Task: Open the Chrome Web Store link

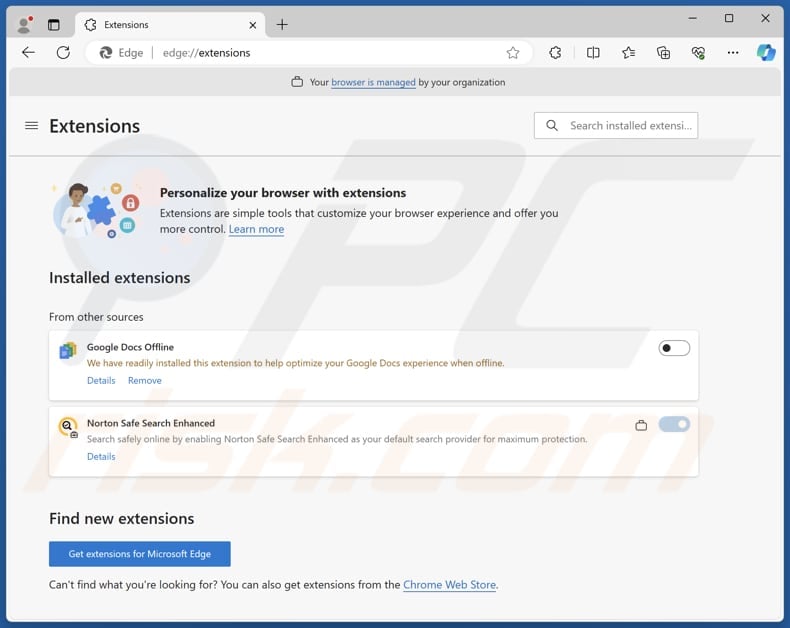Action: coord(449,585)
